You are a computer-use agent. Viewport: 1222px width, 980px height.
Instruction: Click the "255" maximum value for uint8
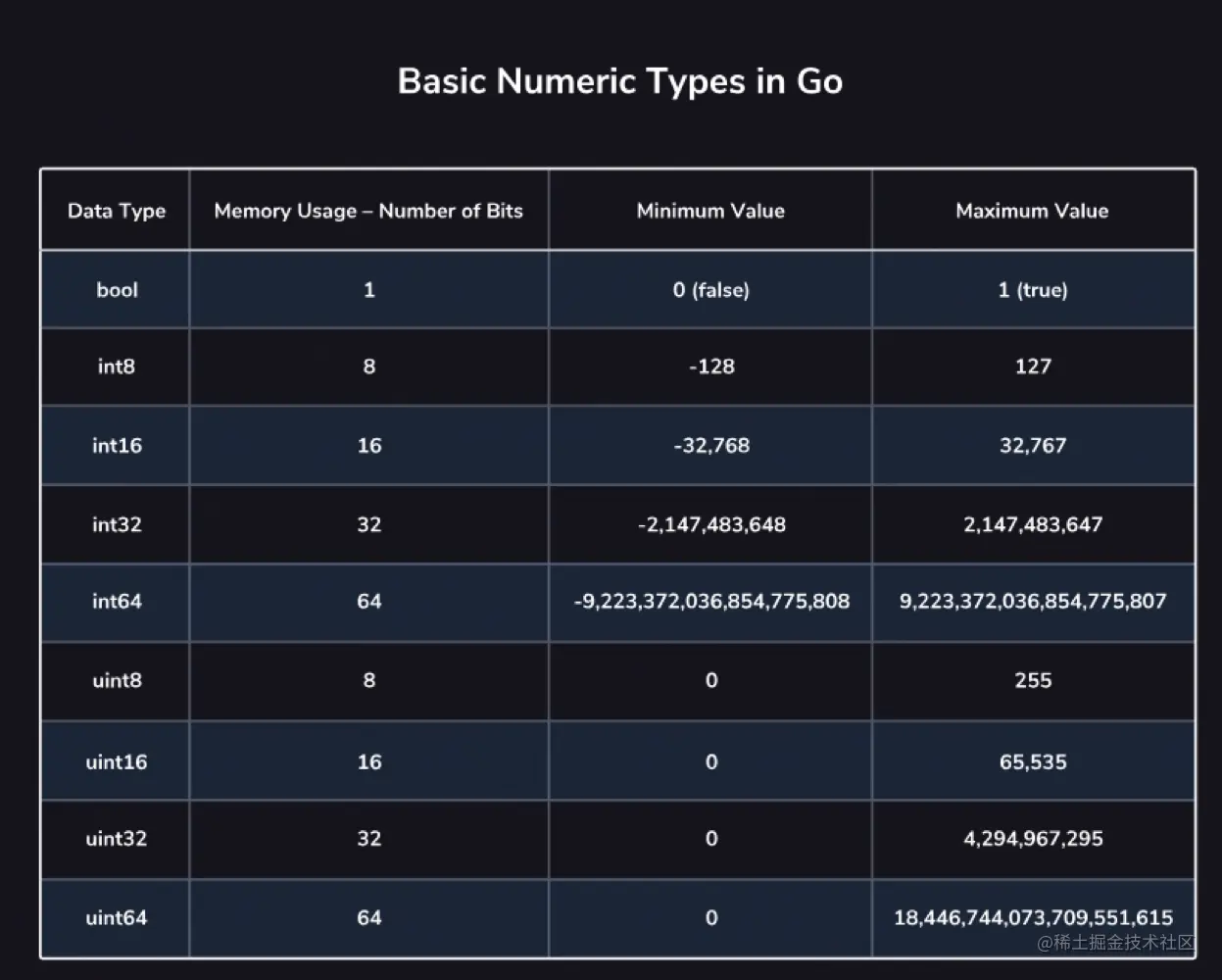tap(1033, 681)
